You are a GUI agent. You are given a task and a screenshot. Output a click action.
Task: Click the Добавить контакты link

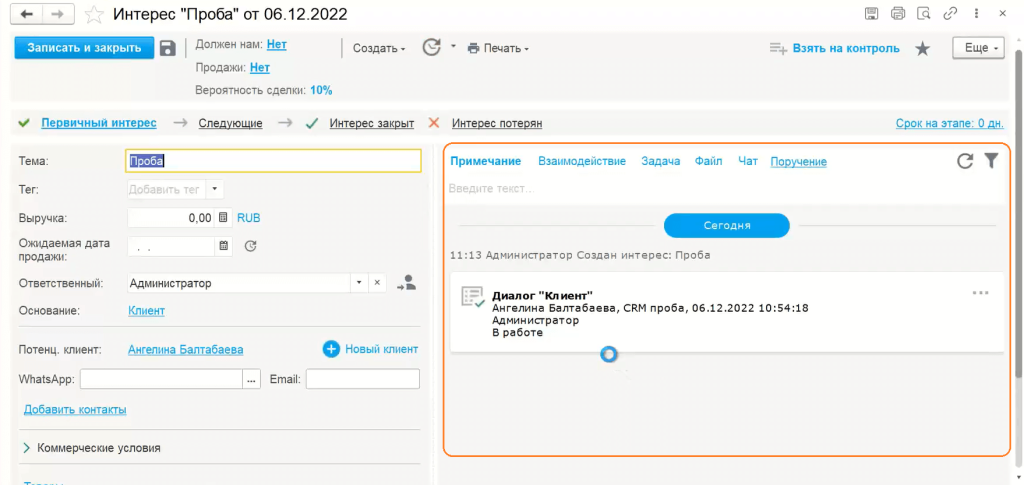75,410
